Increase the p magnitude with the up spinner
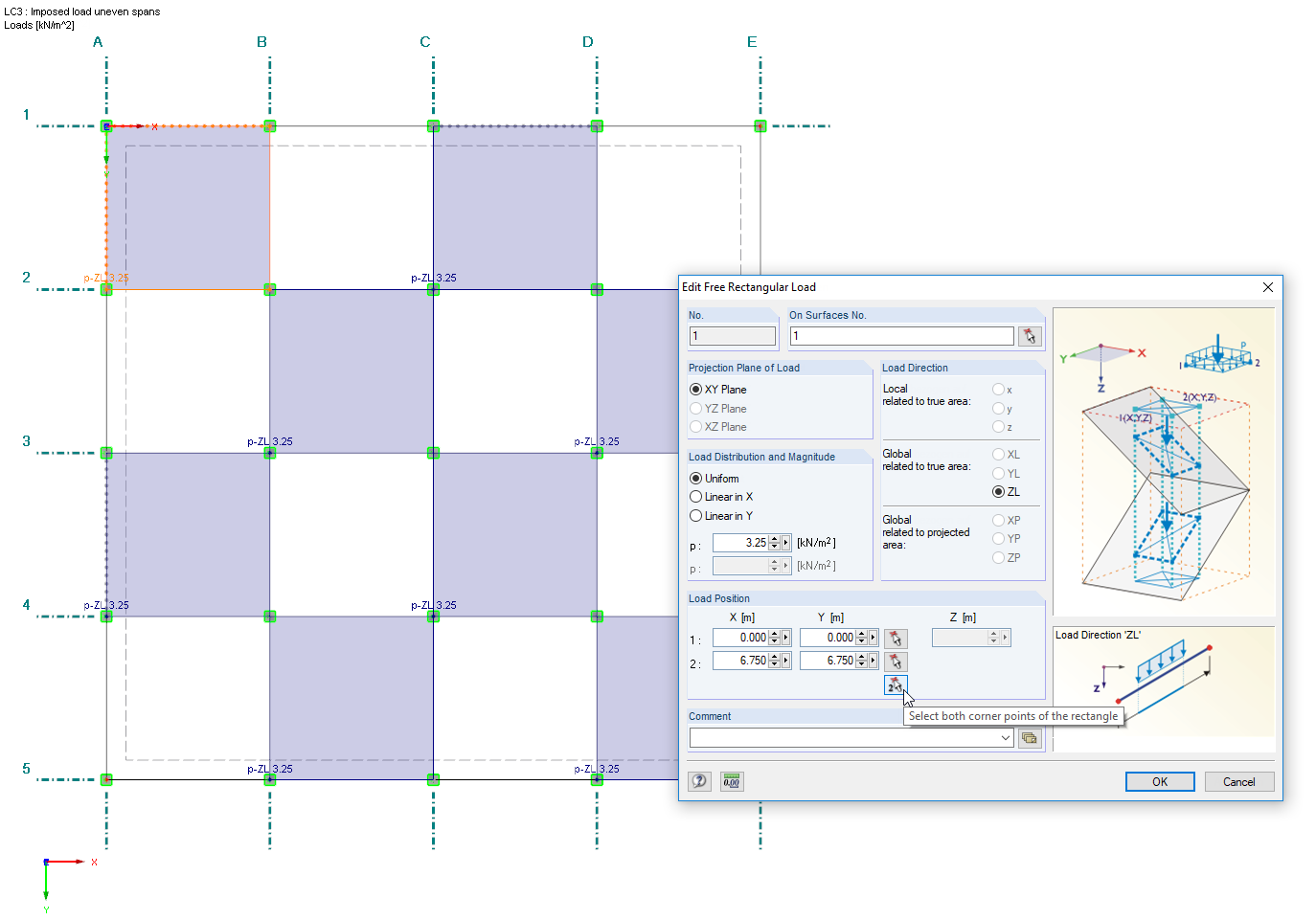 pos(774,538)
